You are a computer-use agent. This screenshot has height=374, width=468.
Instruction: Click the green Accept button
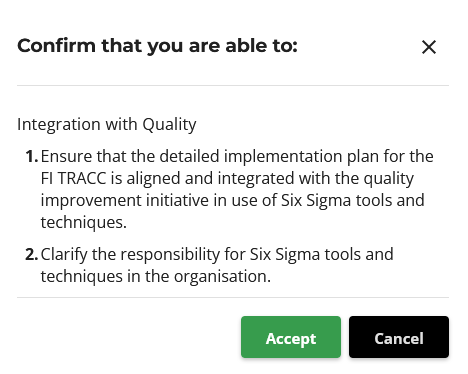click(291, 337)
